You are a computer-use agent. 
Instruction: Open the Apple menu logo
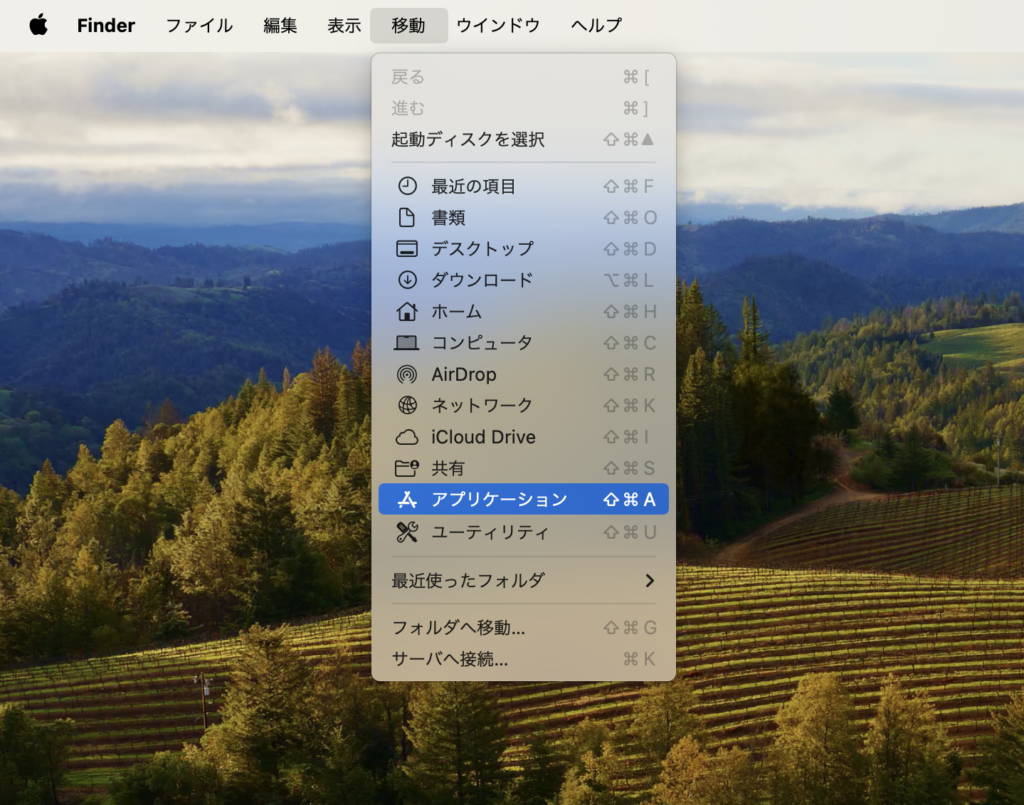[x=38, y=25]
